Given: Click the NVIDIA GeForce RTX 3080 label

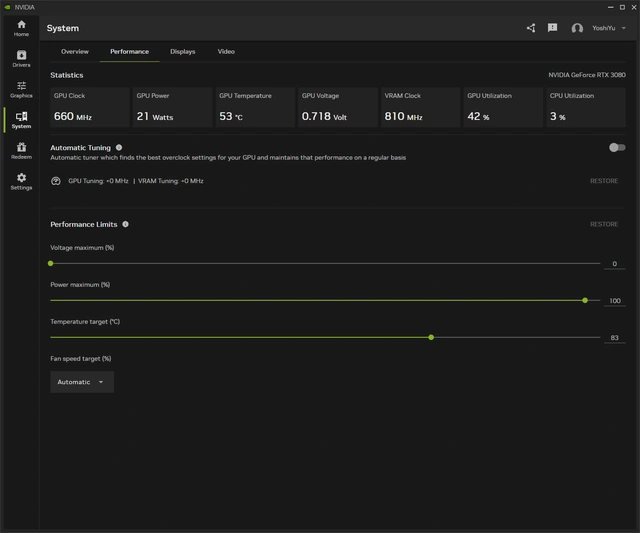Looking at the screenshot, I should (587, 75).
